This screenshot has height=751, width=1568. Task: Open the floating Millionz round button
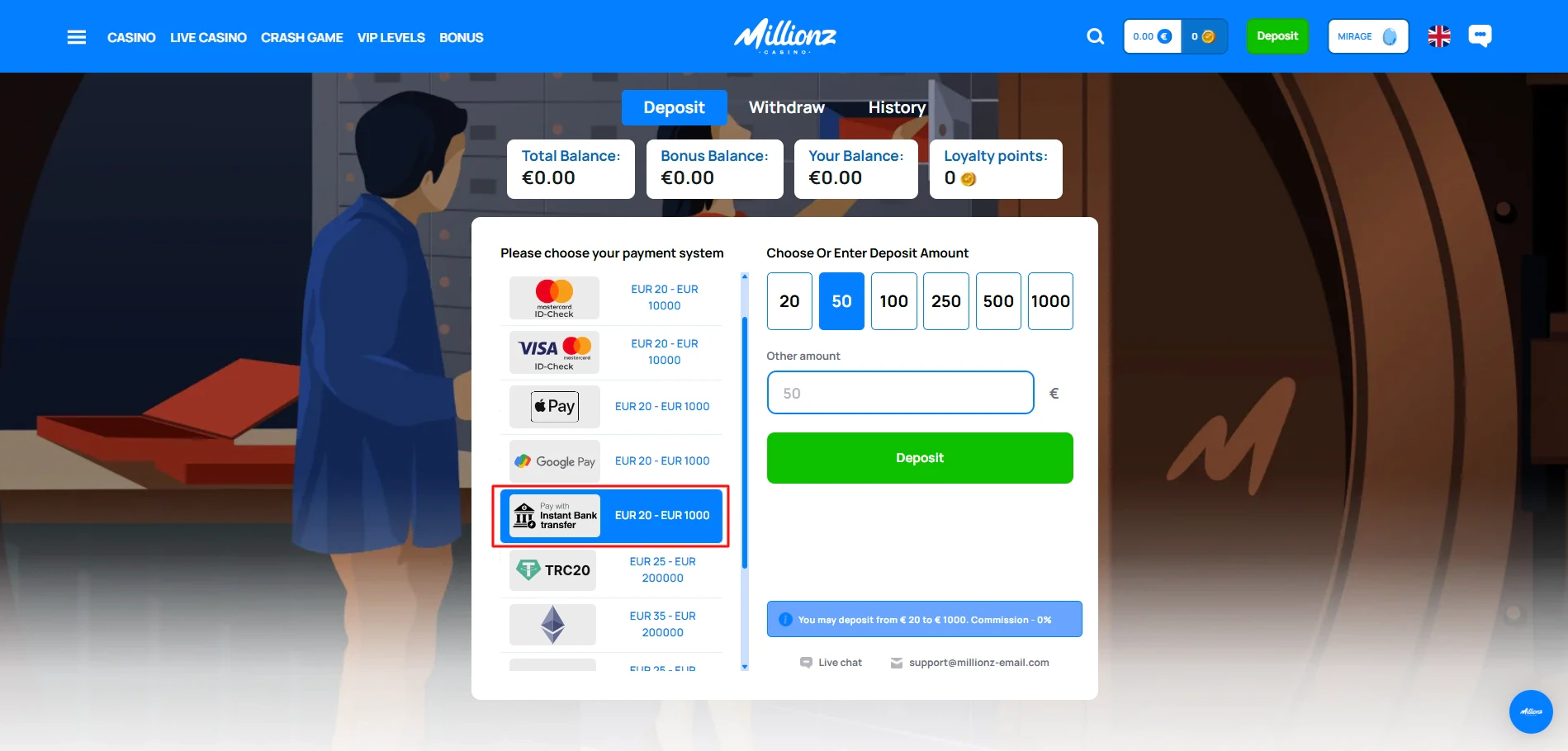1531,711
